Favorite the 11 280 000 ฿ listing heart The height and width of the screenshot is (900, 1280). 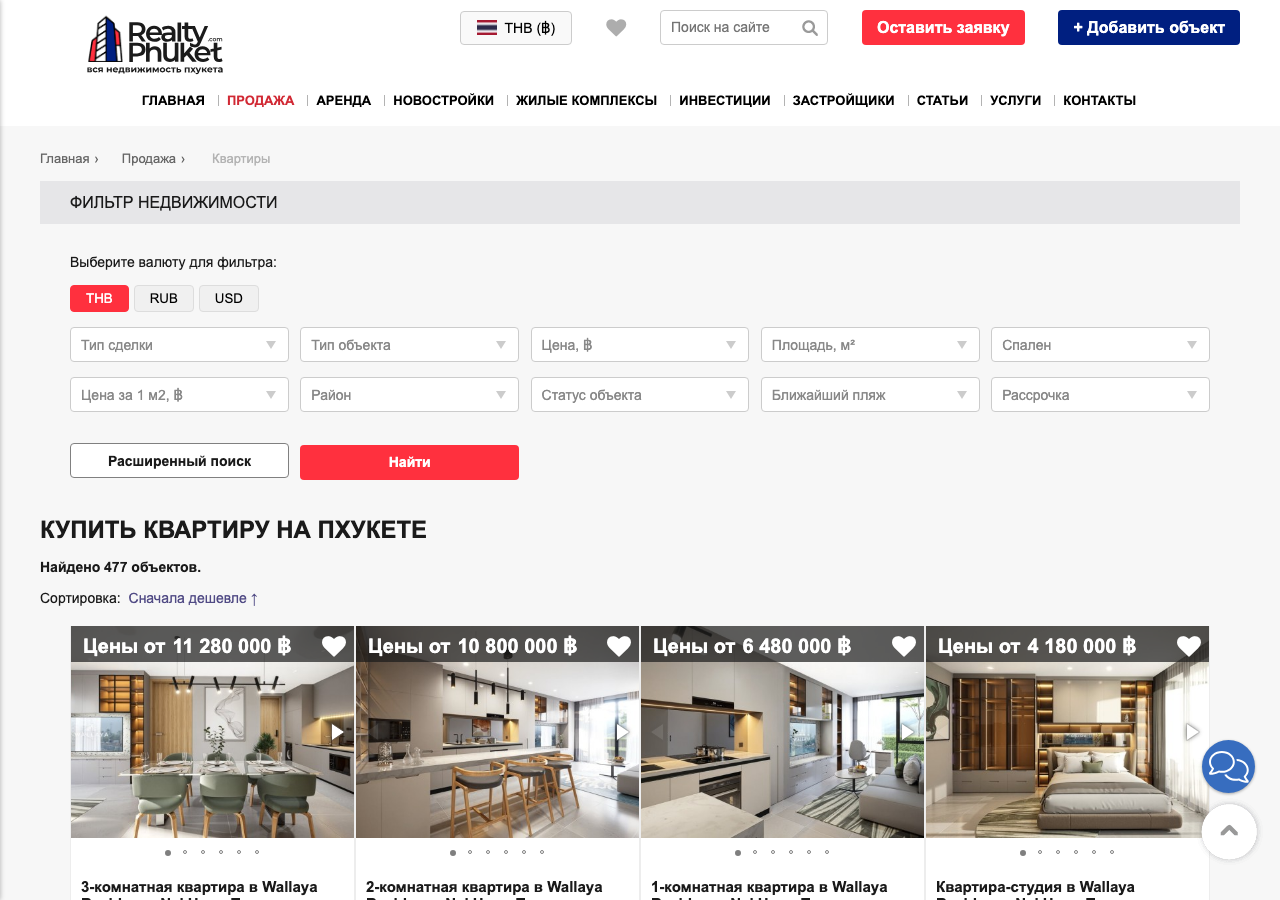(334, 646)
